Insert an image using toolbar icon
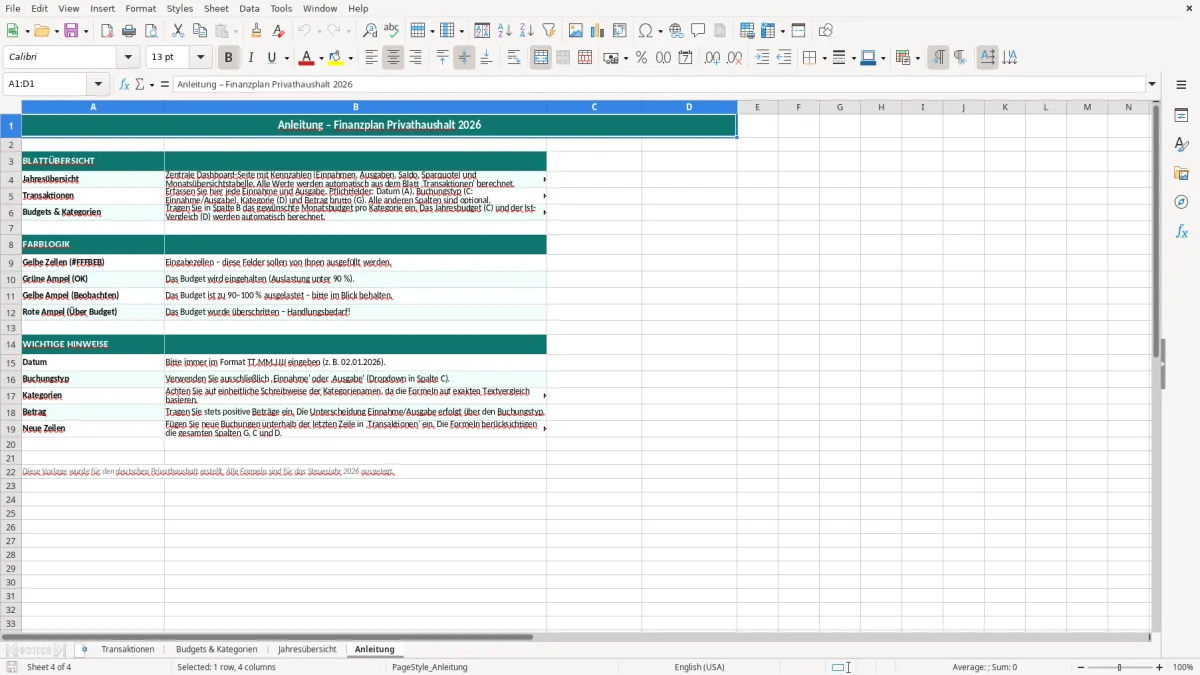 tap(576, 31)
